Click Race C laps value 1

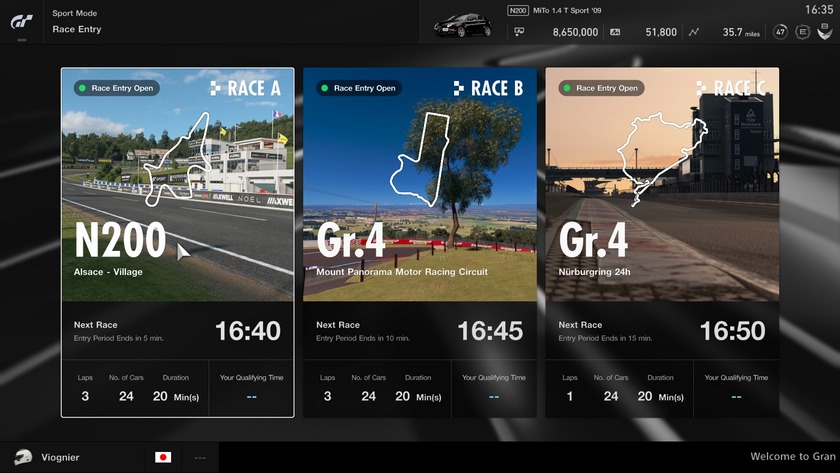pos(569,396)
